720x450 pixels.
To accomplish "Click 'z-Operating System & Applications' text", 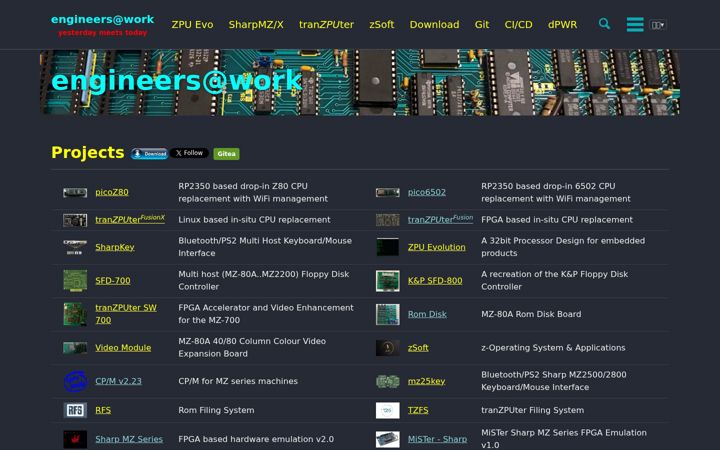I will [x=553, y=348].
